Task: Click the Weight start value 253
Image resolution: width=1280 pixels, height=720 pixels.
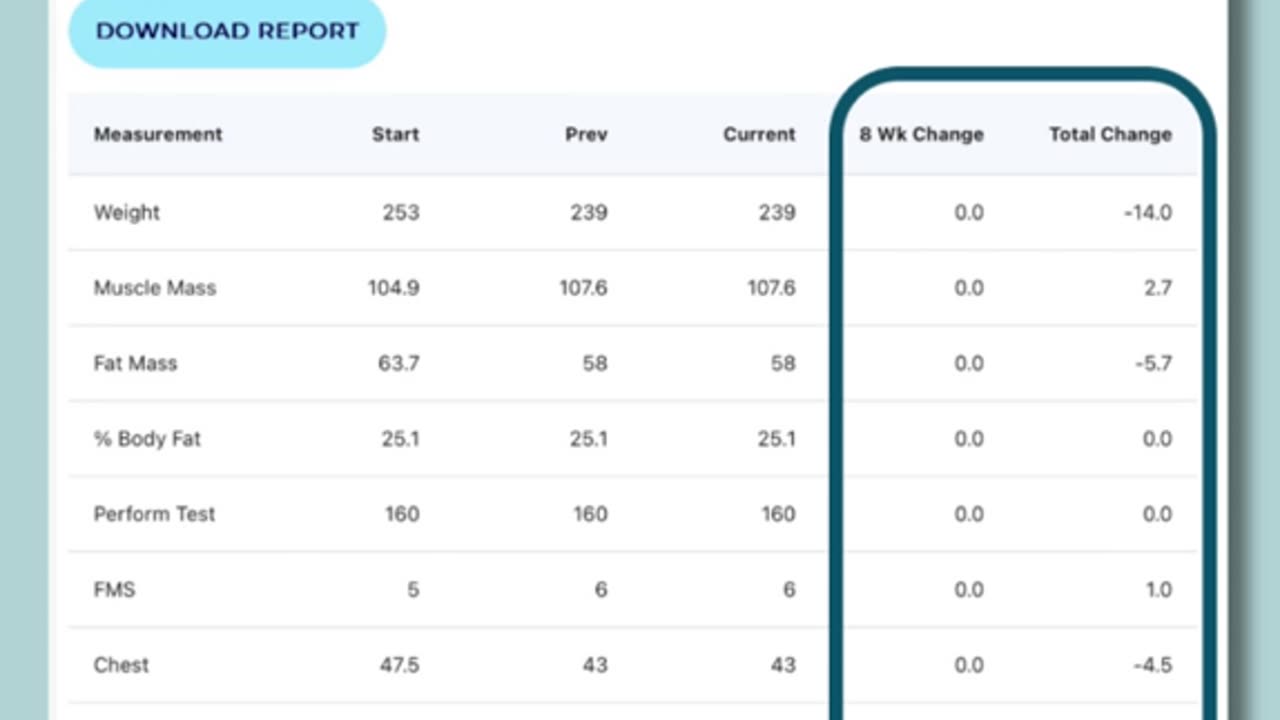Action: click(401, 212)
